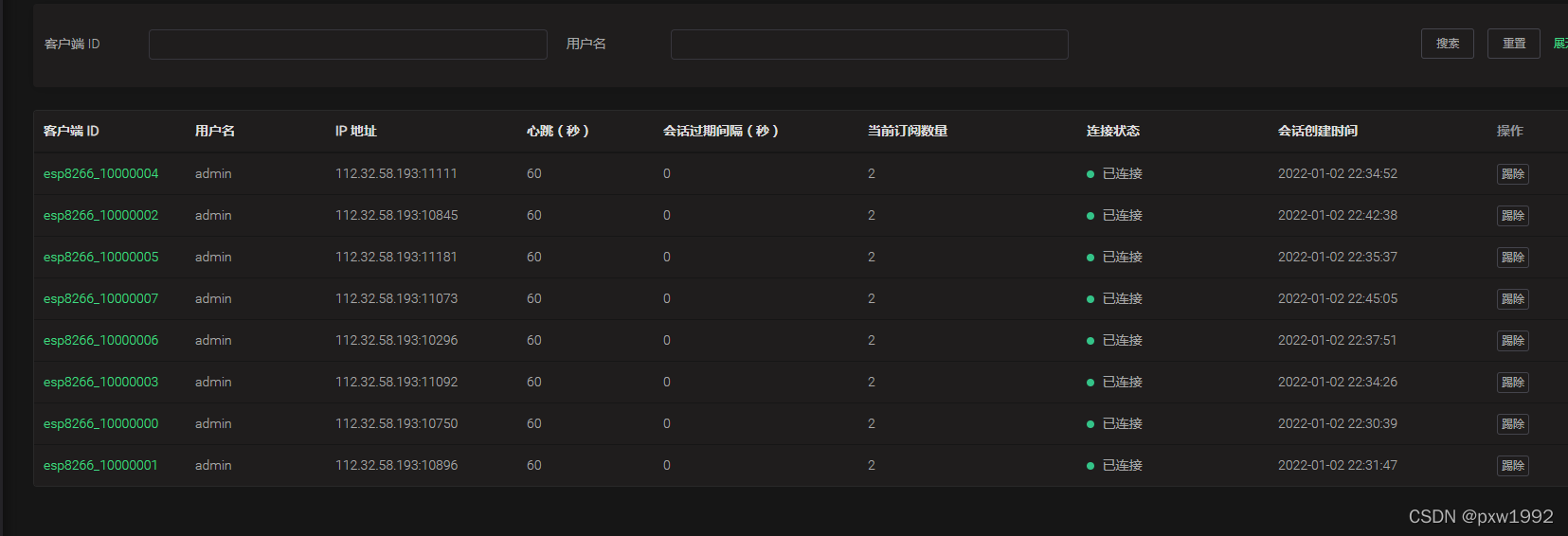Click the 搜索 search button

1447,44
